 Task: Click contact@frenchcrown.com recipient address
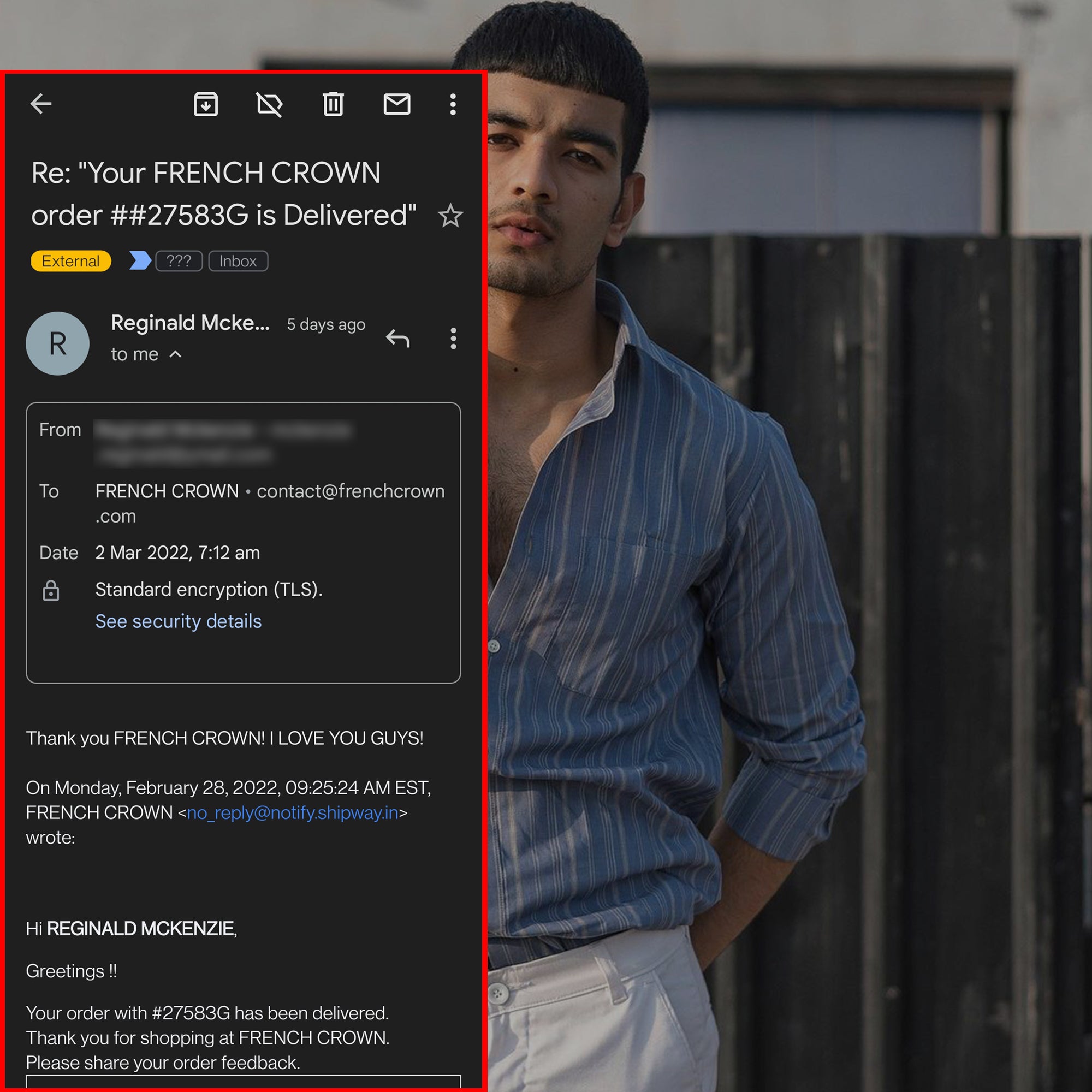pos(351,491)
